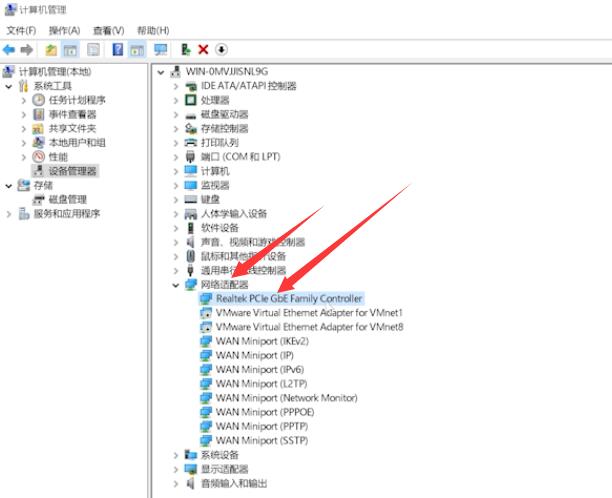The width and height of the screenshot is (612, 498).
Task: Expand the 事件查看器 node
Action: click(x=23, y=115)
